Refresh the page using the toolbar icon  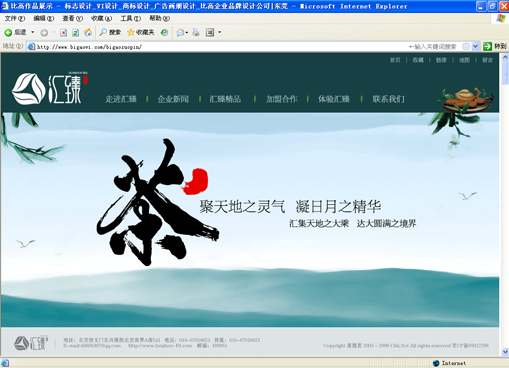click(76, 32)
